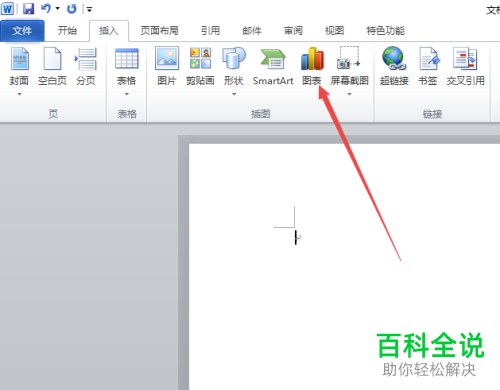This screenshot has width=500, height=390.
Task: Open the undo history dropdown arrow
Action: point(58,9)
